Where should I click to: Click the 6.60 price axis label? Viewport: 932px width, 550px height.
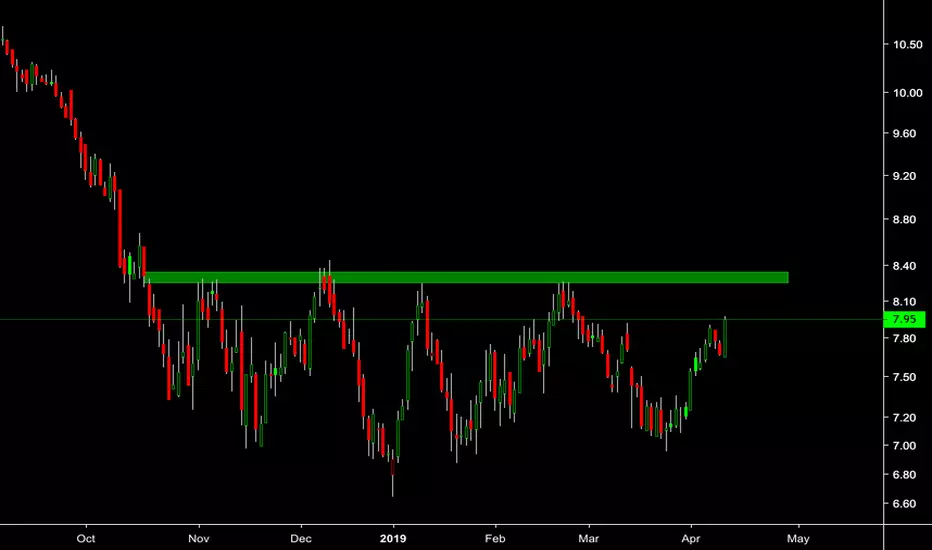point(904,504)
